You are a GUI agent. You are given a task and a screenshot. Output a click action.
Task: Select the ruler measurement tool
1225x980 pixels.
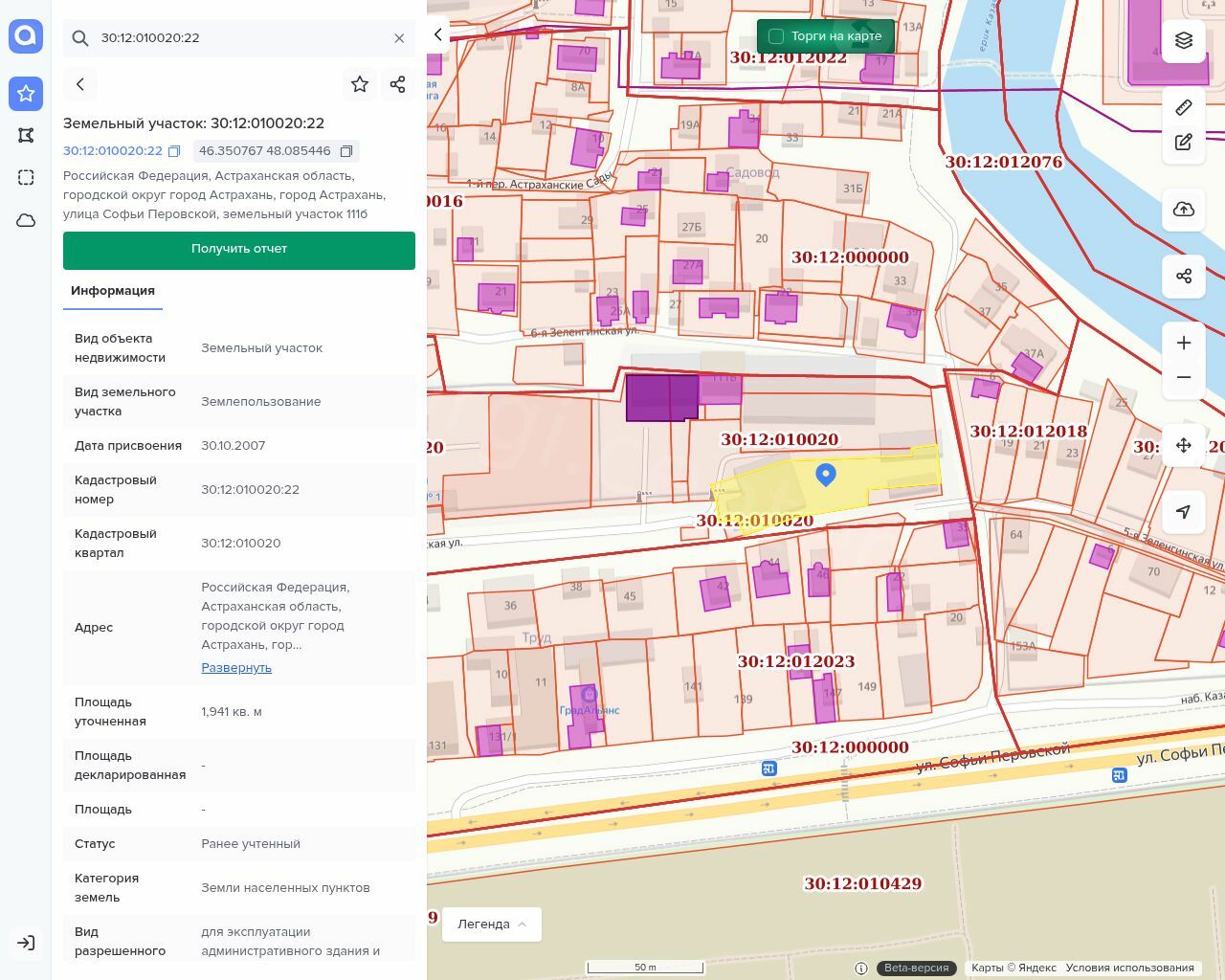(x=1184, y=107)
